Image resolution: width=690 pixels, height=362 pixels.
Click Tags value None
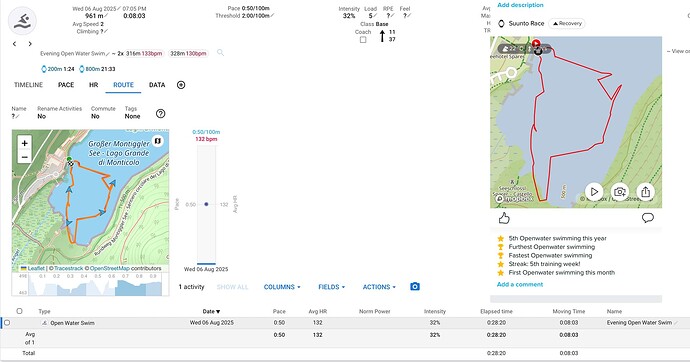tap(132, 117)
